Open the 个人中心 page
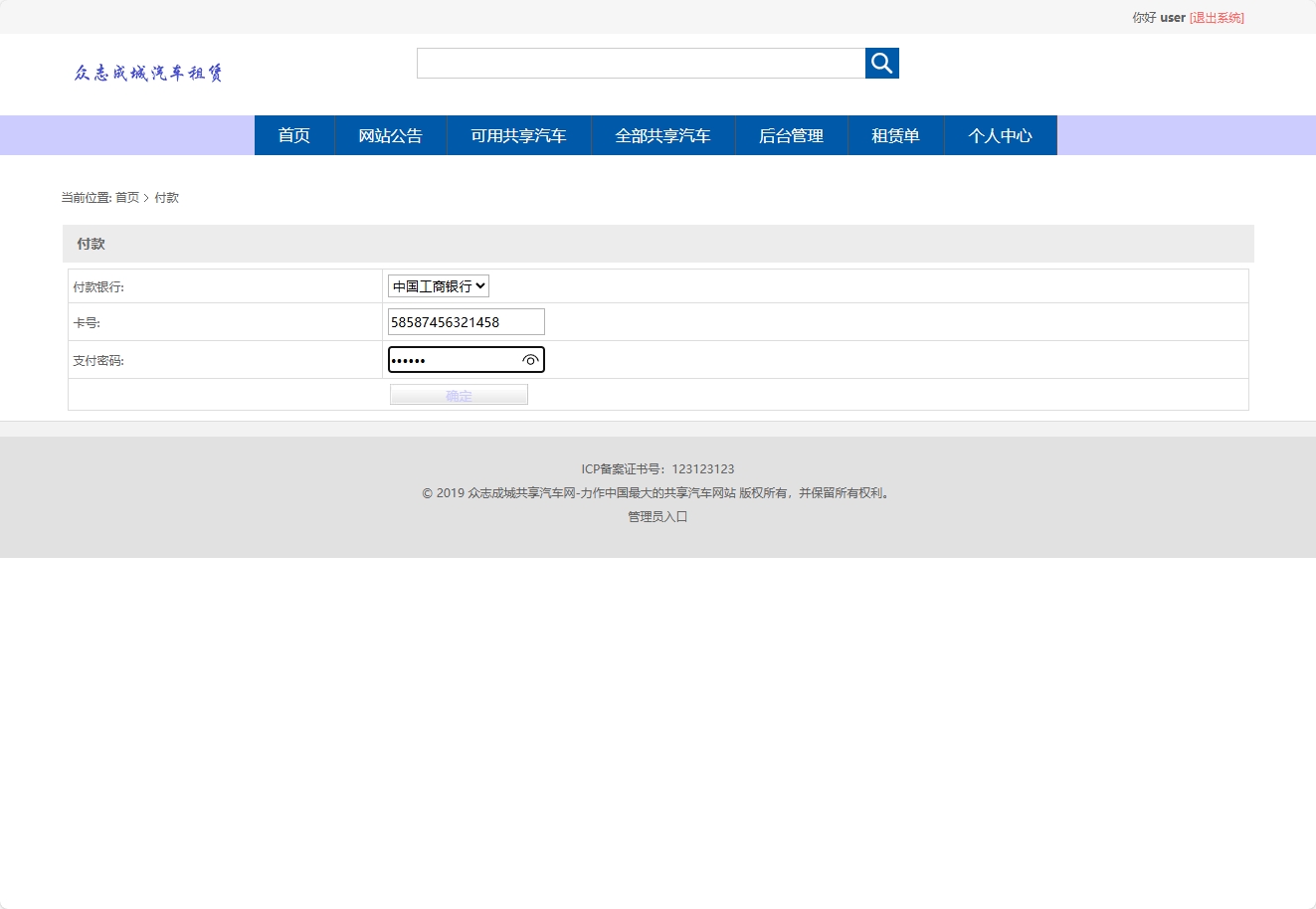Image resolution: width=1316 pixels, height=909 pixels. (1000, 135)
